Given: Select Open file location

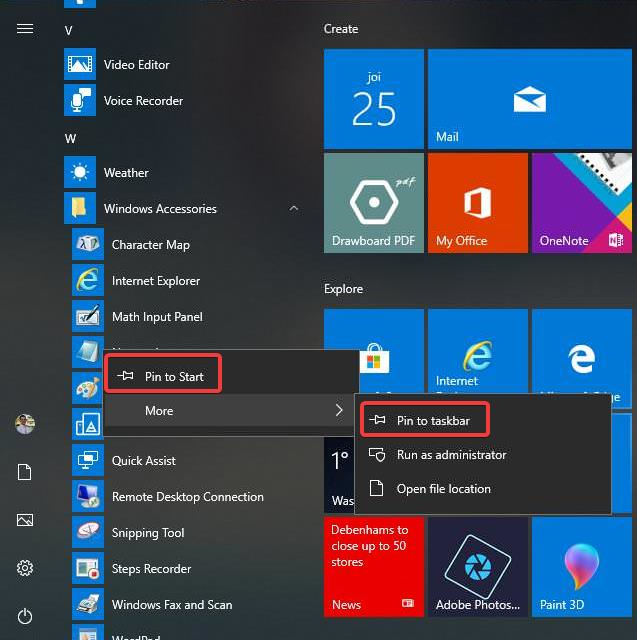Looking at the screenshot, I should pos(483,489).
